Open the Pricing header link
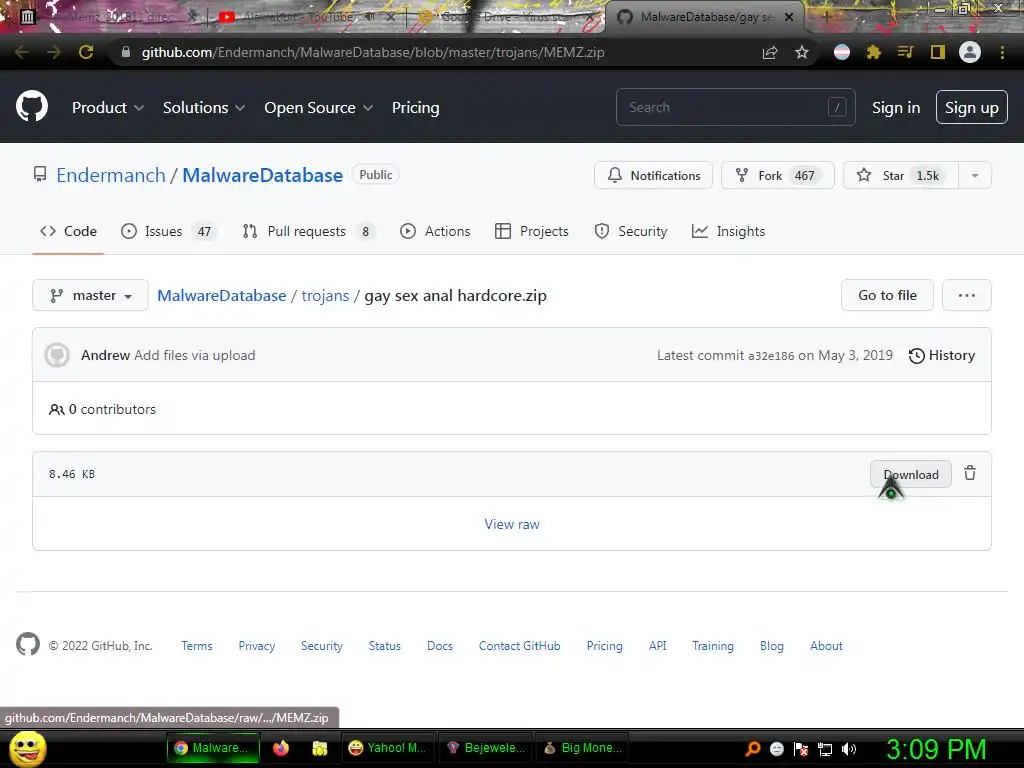This screenshot has height=768, width=1024. tap(415, 108)
